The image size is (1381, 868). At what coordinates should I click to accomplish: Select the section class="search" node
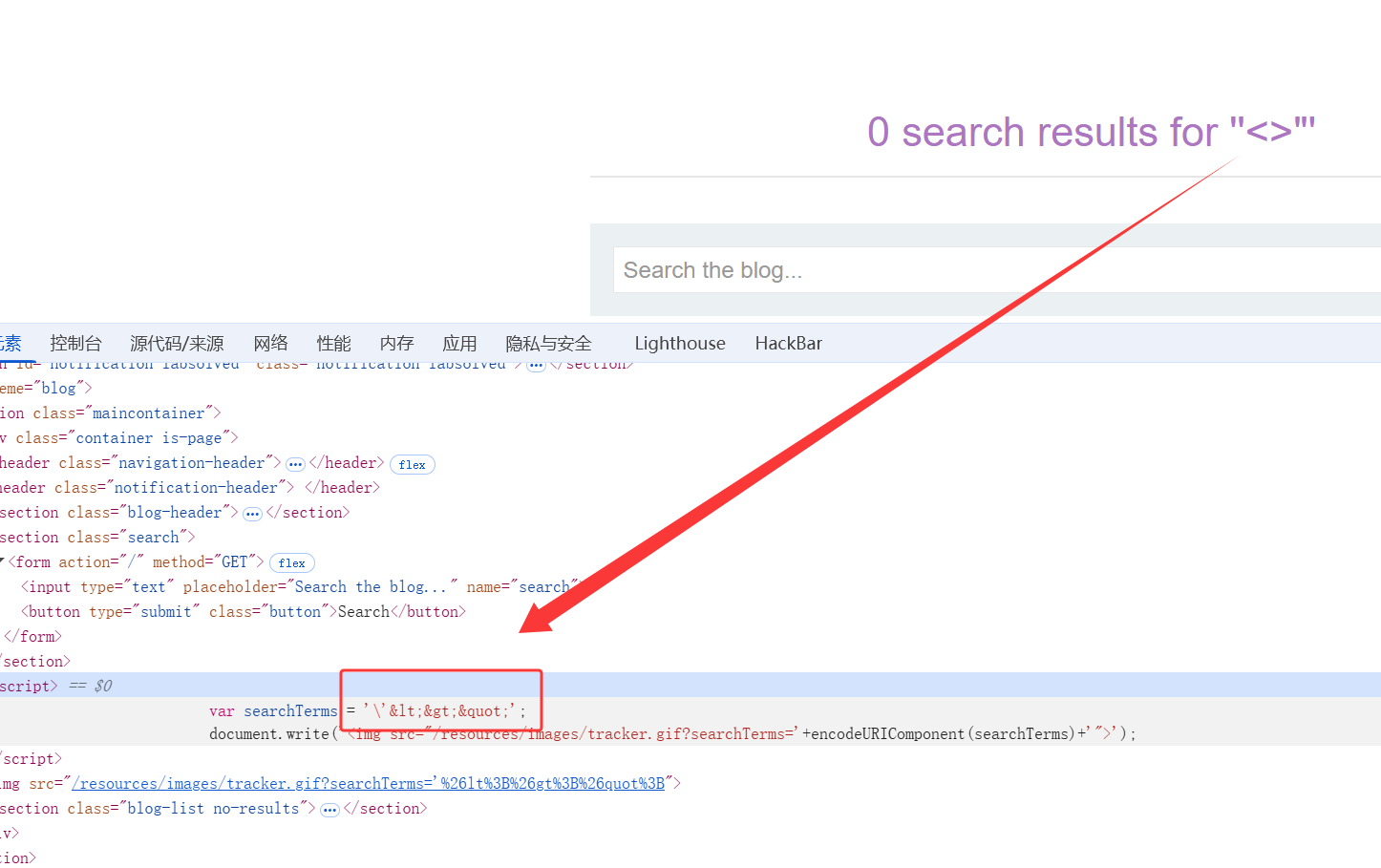97,537
